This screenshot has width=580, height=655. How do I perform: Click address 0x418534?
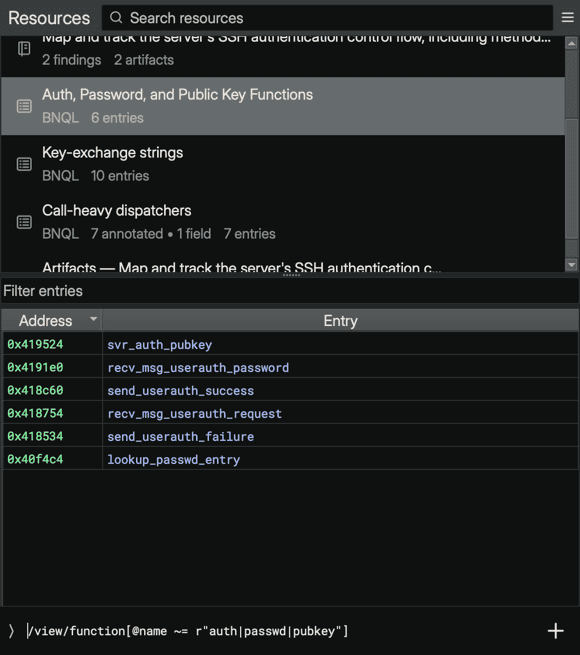pyautogui.click(x=35, y=436)
